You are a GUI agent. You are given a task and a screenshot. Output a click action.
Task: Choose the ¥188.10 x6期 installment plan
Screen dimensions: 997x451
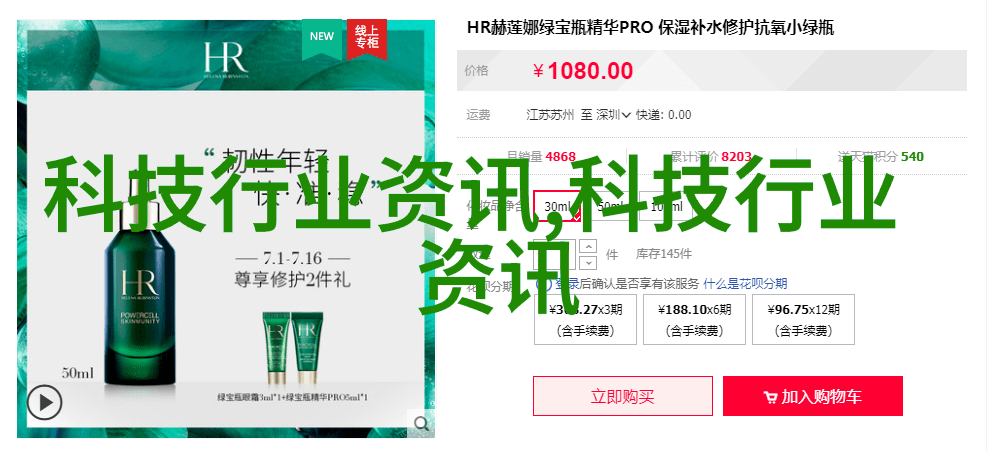694,319
